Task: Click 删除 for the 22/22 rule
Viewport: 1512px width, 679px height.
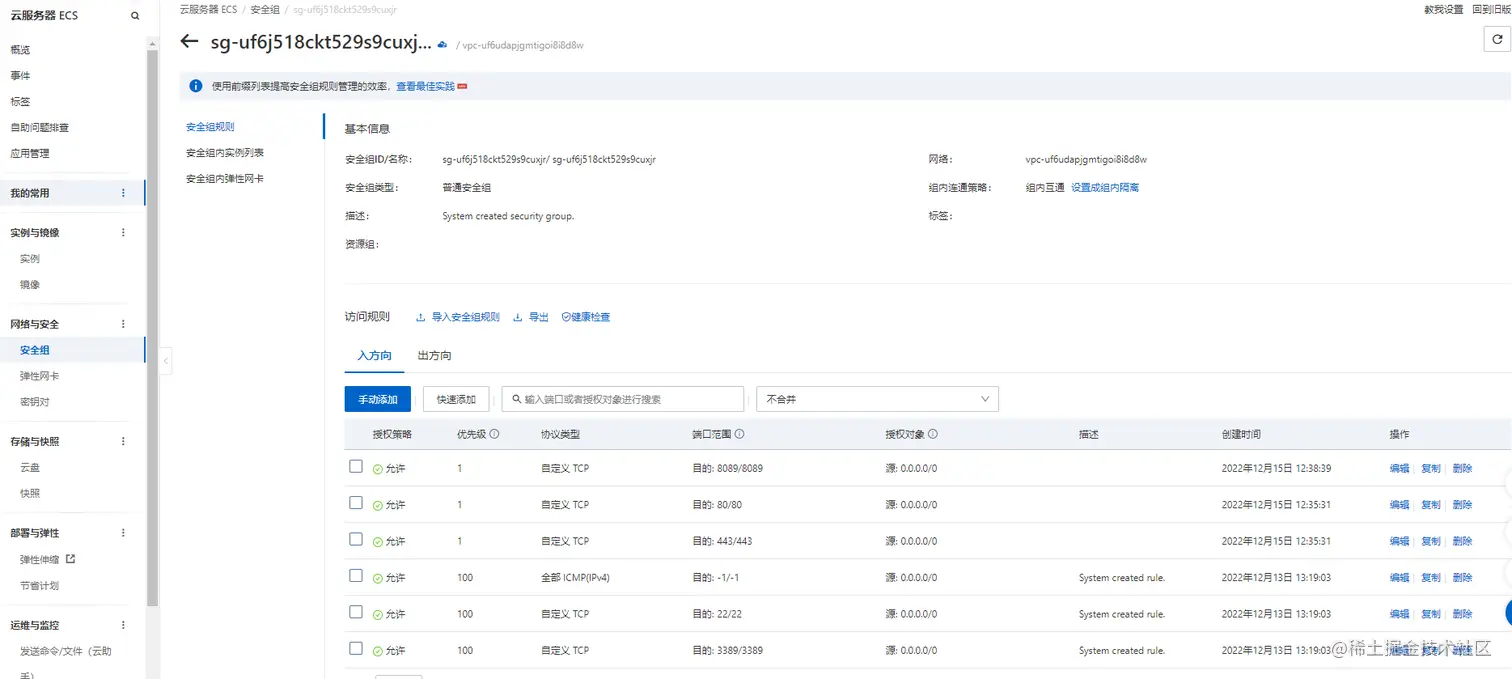Action: pyautogui.click(x=1462, y=614)
